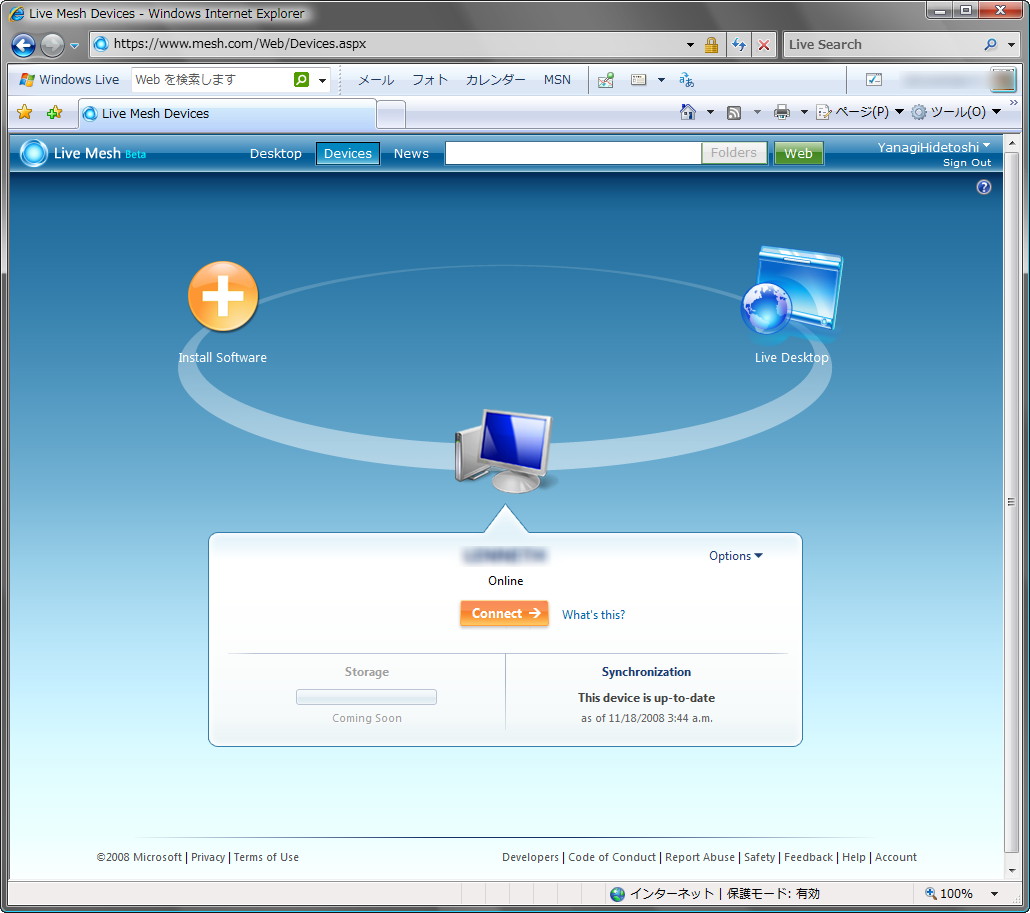This screenshot has height=913, width=1030.
Task: Click the メール menu item
Action: click(x=376, y=79)
